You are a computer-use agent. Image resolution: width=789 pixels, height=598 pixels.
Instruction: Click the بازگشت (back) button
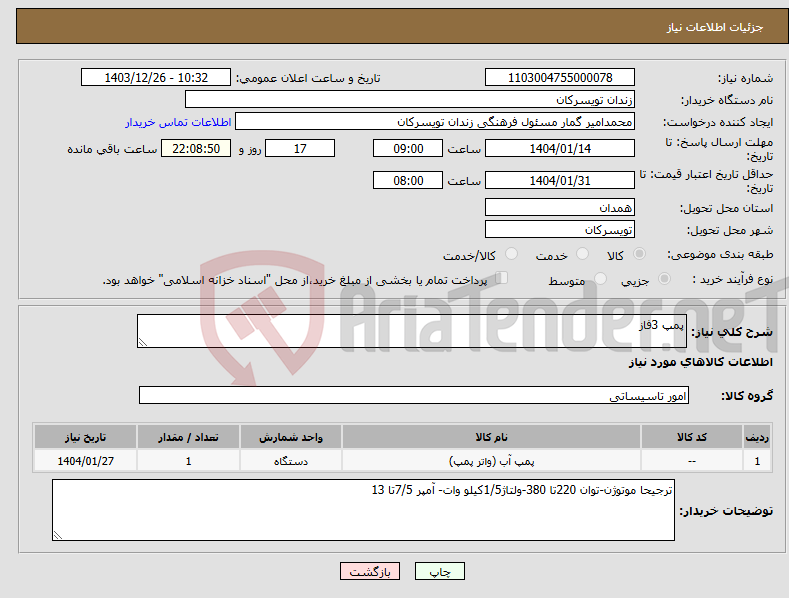coord(370,571)
